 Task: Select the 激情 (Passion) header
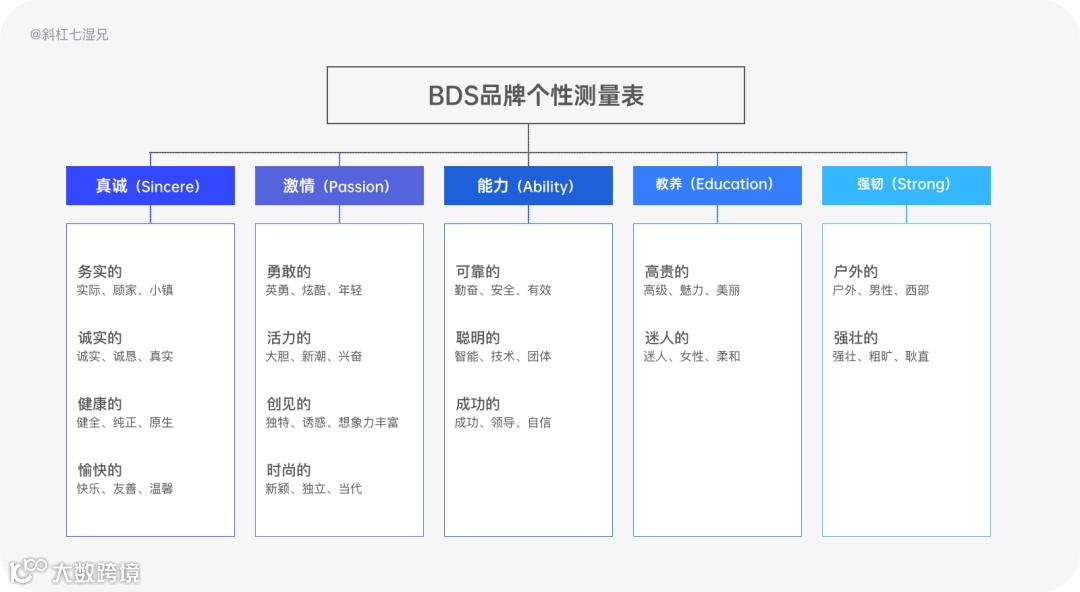pyautogui.click(x=340, y=185)
